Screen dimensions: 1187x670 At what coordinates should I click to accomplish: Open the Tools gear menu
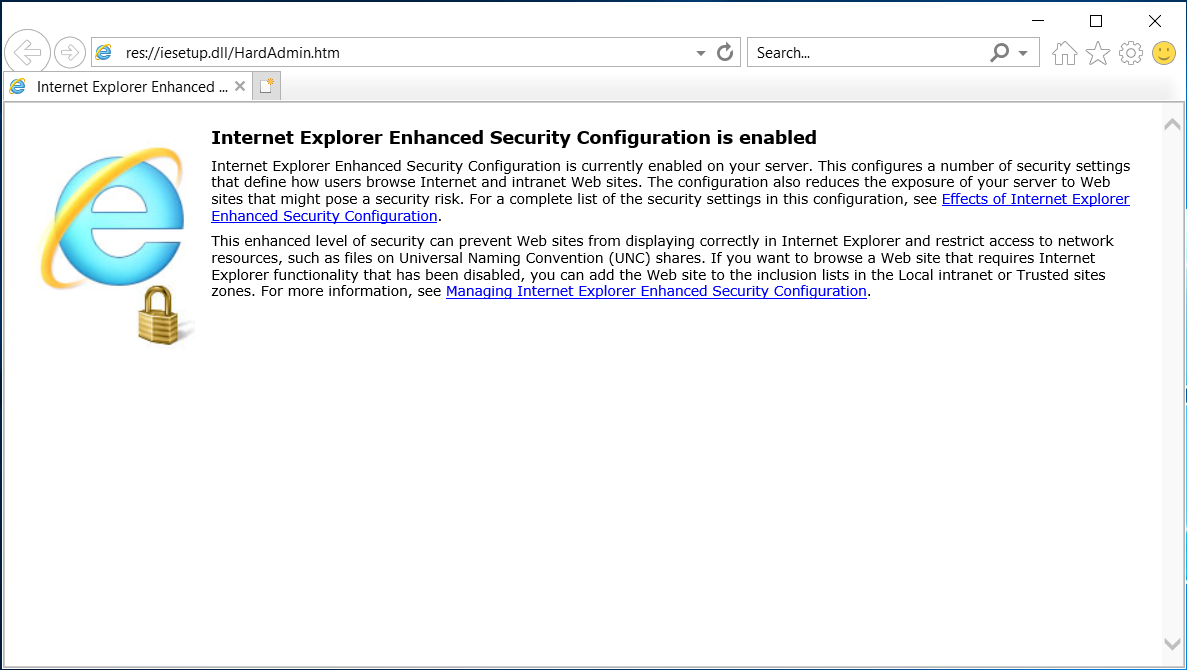pyautogui.click(x=1131, y=53)
